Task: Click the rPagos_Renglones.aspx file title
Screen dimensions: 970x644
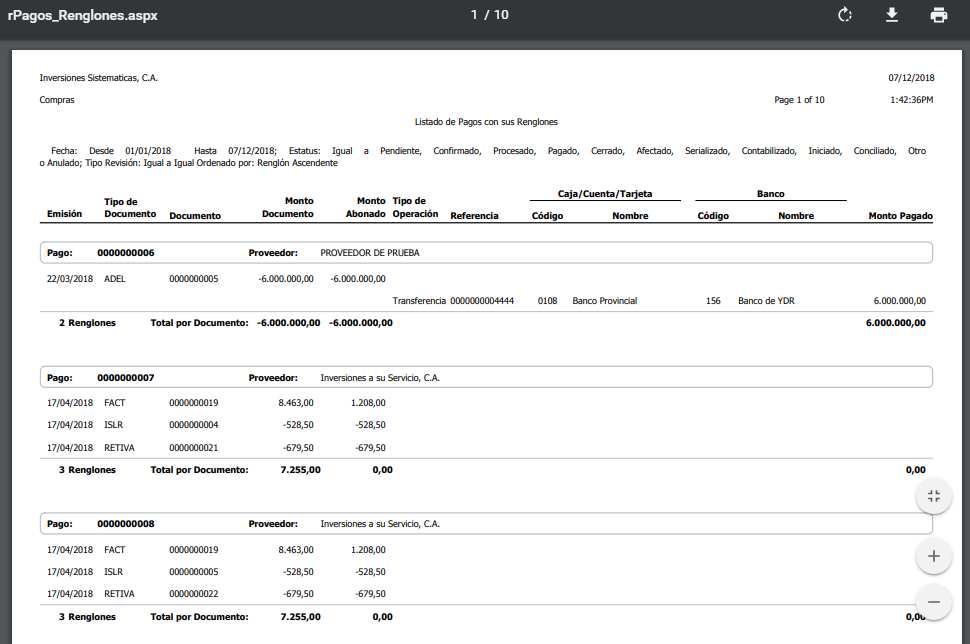Action: click(82, 16)
